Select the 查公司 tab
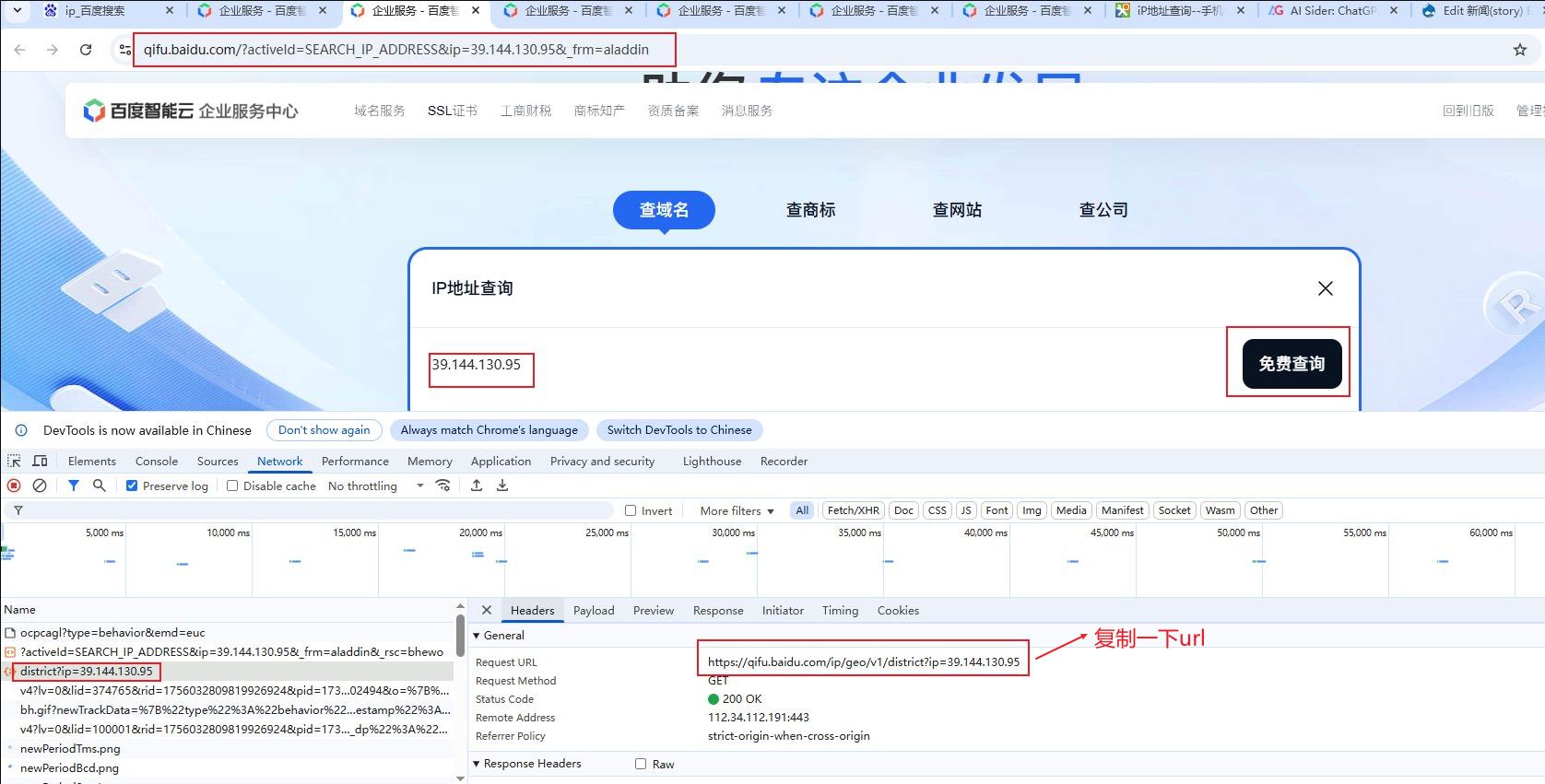 pos(1103,210)
